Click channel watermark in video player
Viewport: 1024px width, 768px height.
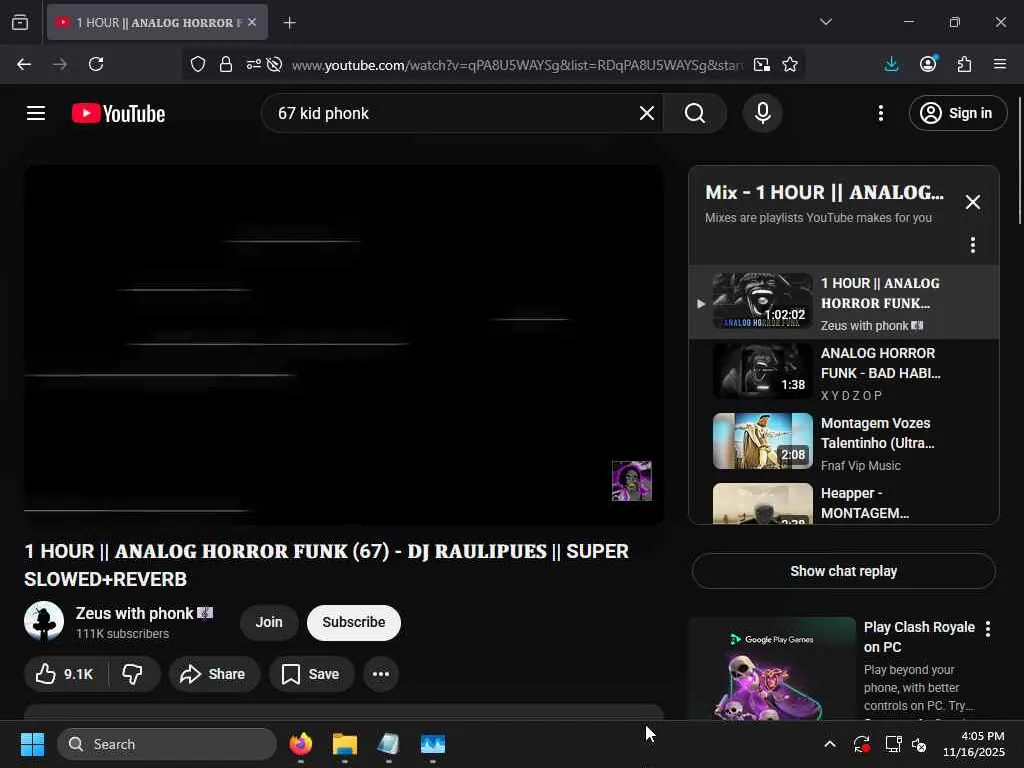click(x=632, y=481)
